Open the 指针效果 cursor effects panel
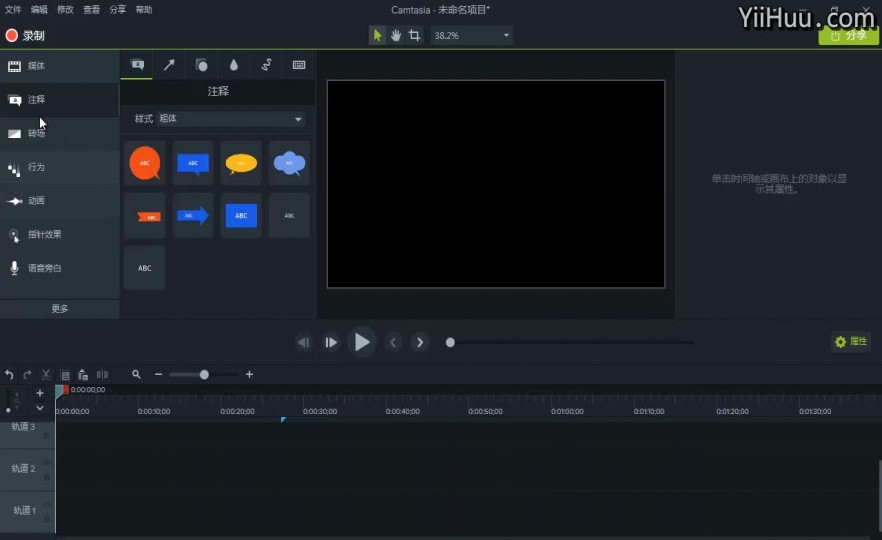The height and width of the screenshot is (540, 882). click(60, 235)
